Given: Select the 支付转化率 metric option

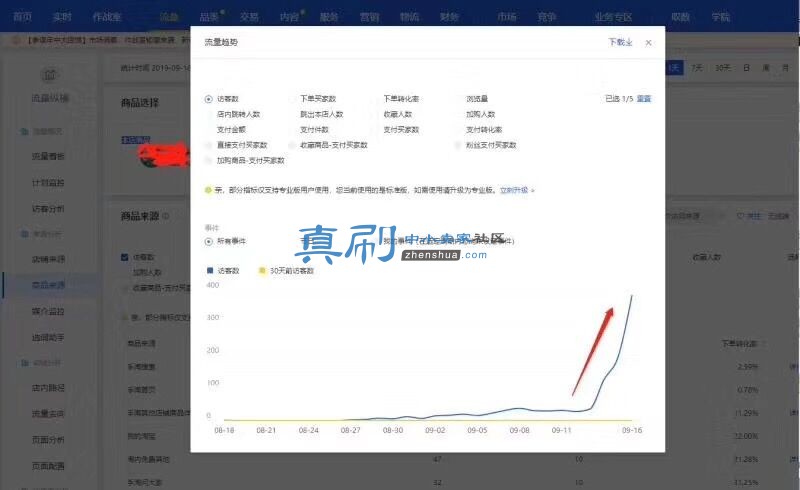Looking at the screenshot, I should pyautogui.click(x=484, y=129).
